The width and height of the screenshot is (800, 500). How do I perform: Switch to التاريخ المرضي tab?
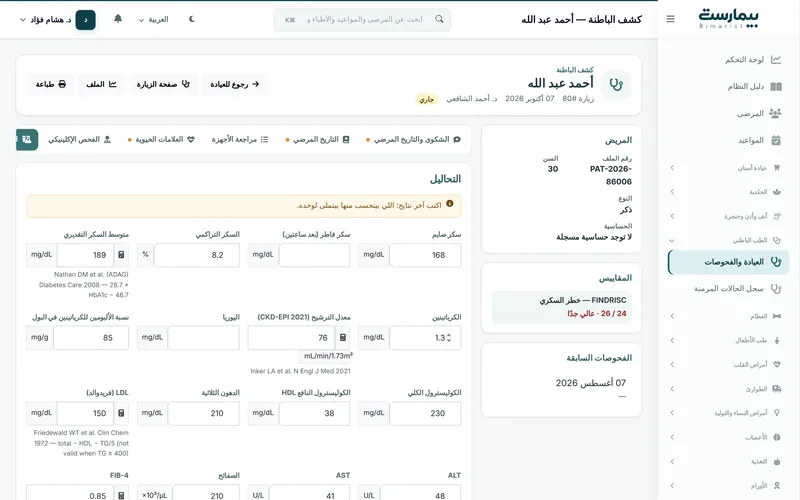point(317,139)
